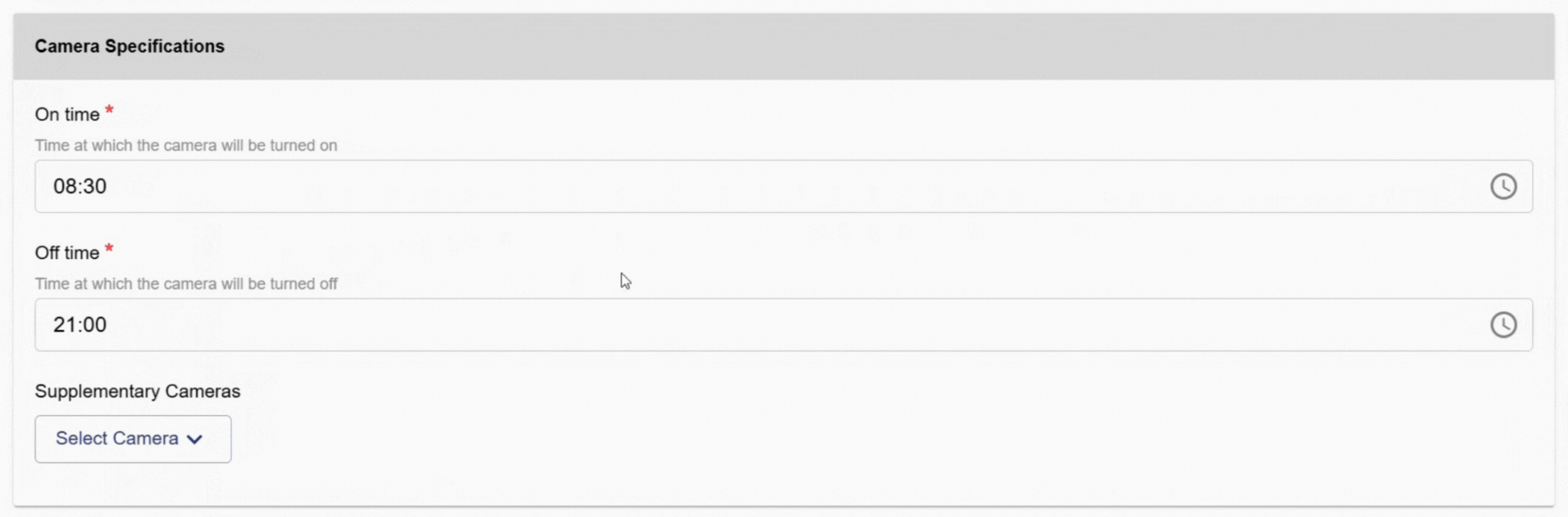Screen dimensions: 1568x517
Task: Click the On time field label
Action: click(x=67, y=115)
